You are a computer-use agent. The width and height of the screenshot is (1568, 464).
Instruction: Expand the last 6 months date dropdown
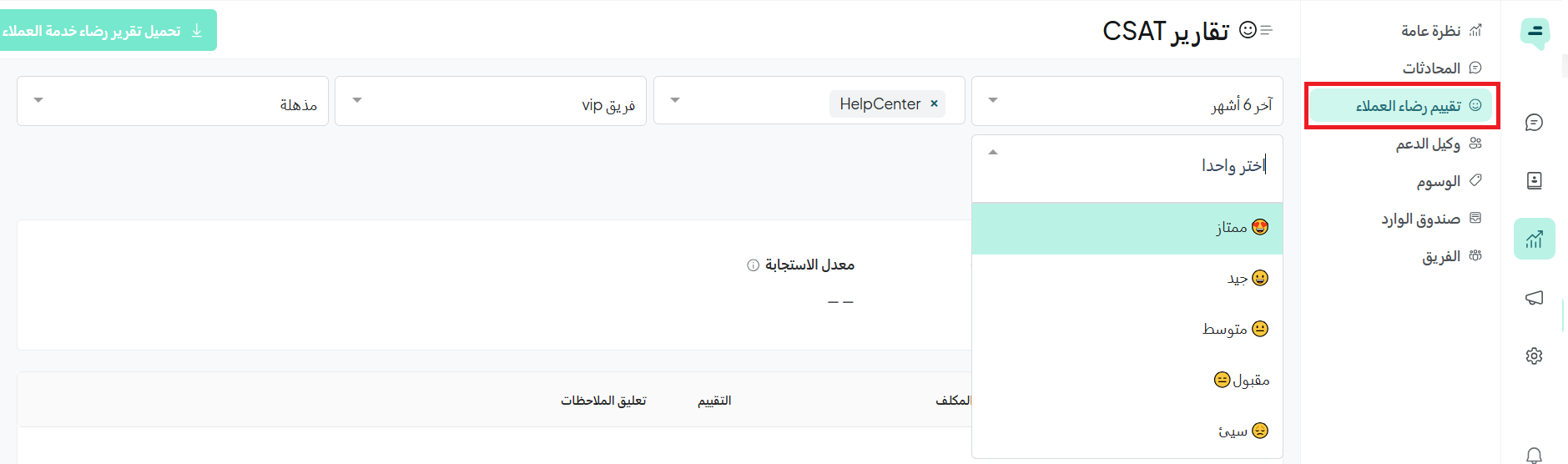[1127, 101]
